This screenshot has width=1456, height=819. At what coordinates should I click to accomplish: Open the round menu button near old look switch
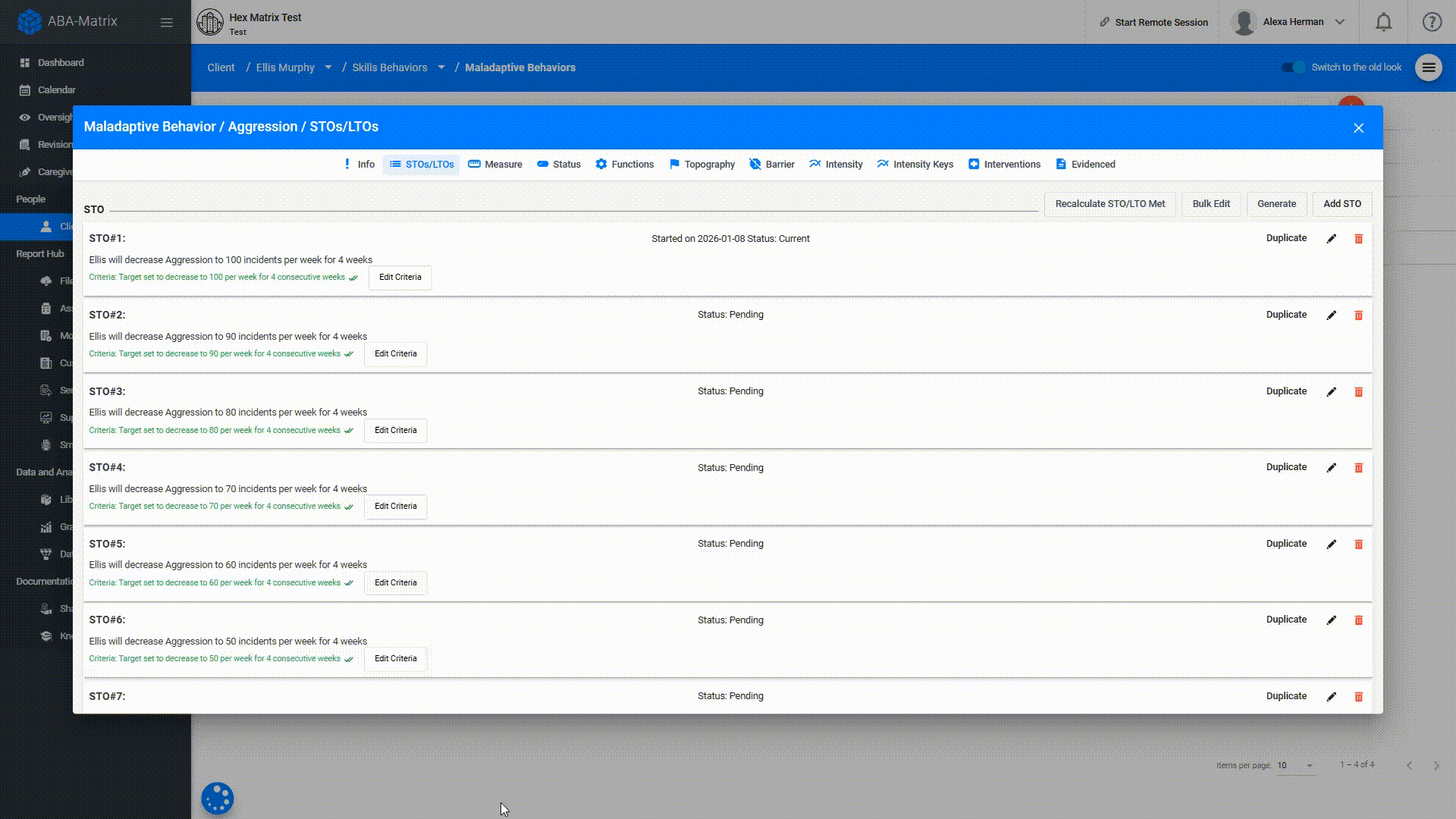(1428, 67)
